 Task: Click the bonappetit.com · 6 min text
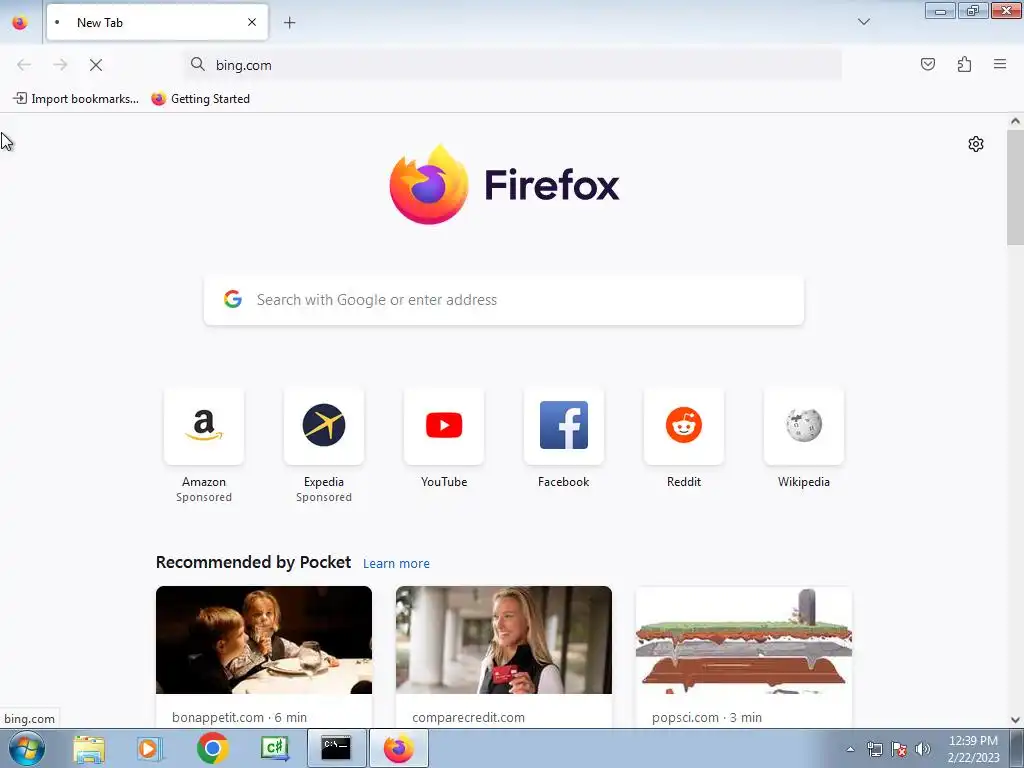[x=239, y=717]
